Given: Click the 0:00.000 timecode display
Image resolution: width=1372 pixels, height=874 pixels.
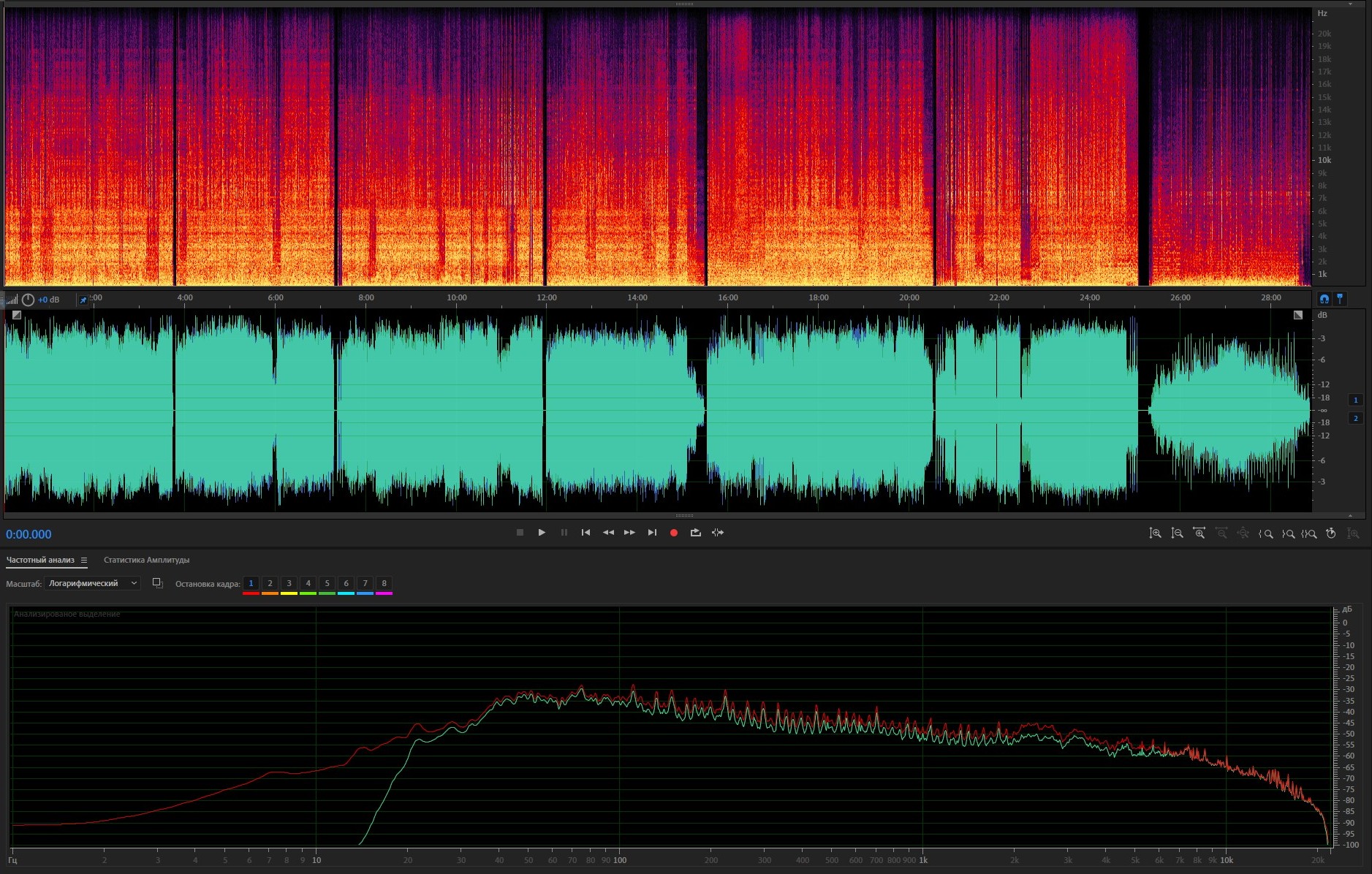Looking at the screenshot, I should coord(29,534).
